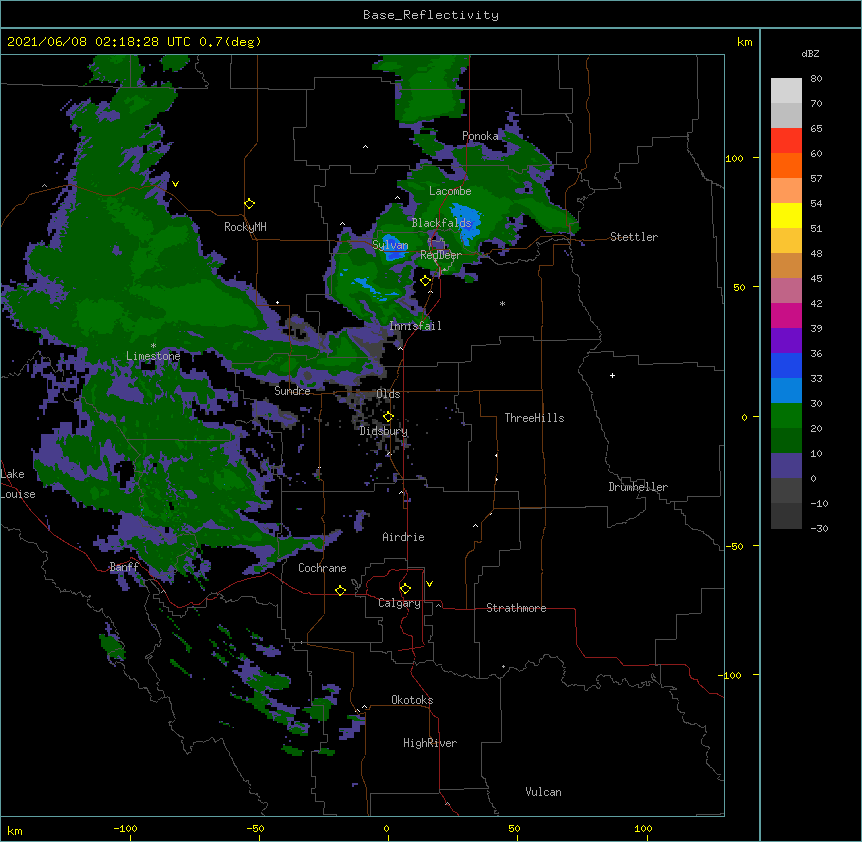Click the km unit label at bottom-left corner
This screenshot has width=862, height=842.
pos(15,831)
